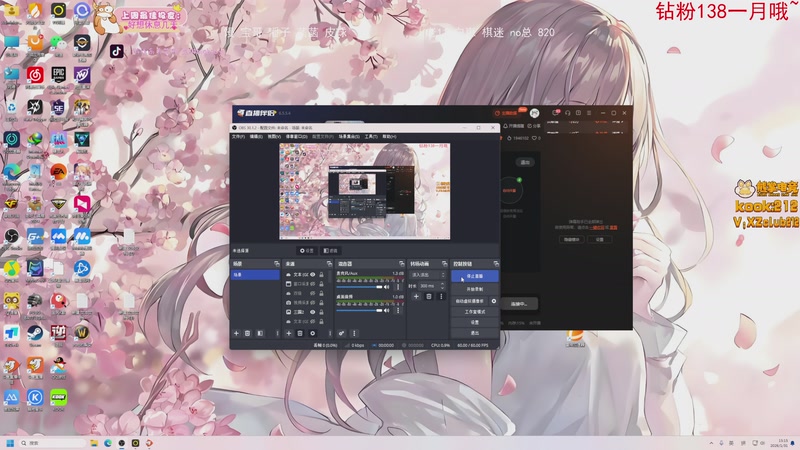Screen dimensions: 800x450
Task: Open Settings button in Controls panel
Action: [474, 322]
